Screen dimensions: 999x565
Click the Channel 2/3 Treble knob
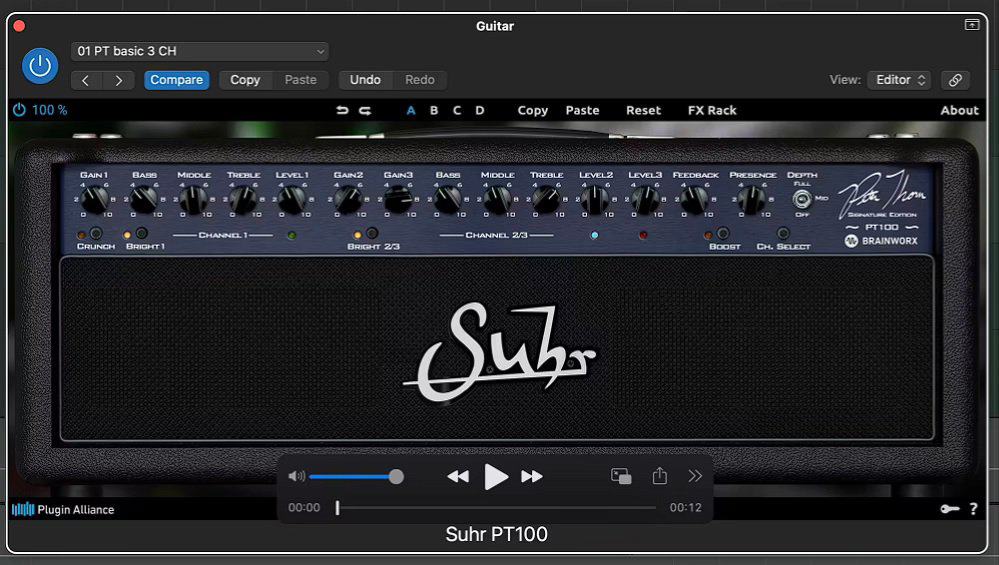547,200
